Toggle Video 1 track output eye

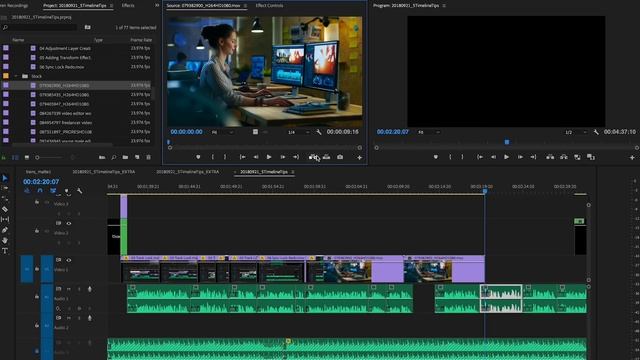[x=69, y=260]
